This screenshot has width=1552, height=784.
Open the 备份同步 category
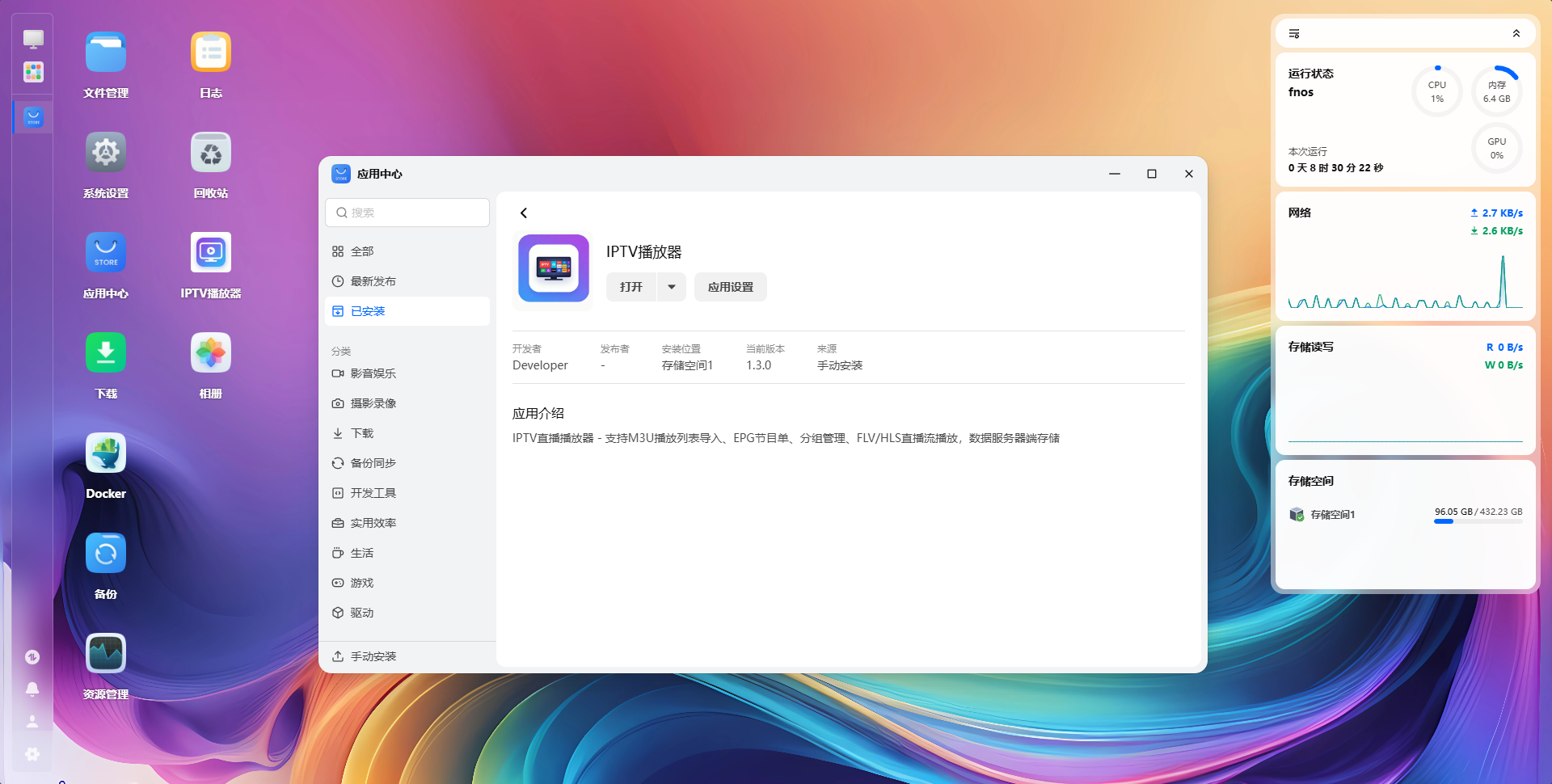(407, 463)
